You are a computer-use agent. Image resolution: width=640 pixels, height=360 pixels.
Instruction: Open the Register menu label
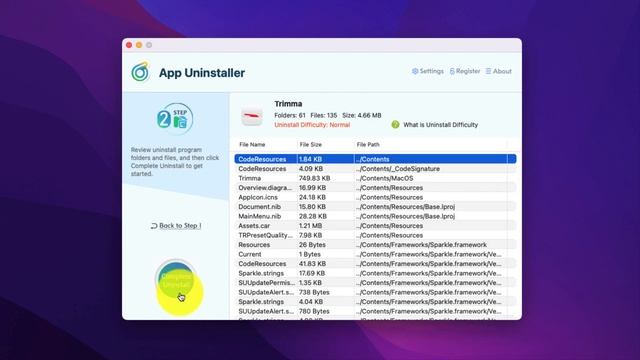click(468, 71)
